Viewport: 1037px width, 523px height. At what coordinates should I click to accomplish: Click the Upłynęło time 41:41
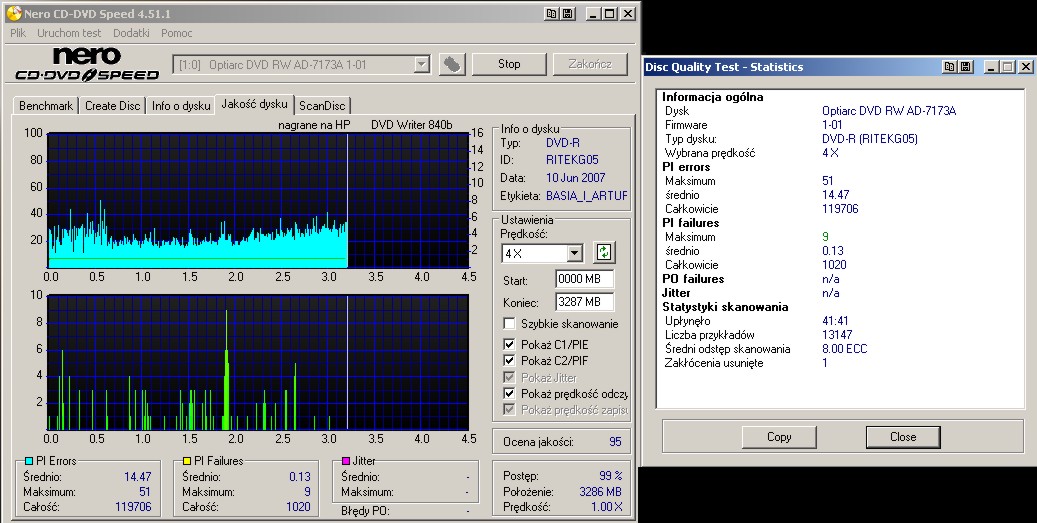click(835, 321)
